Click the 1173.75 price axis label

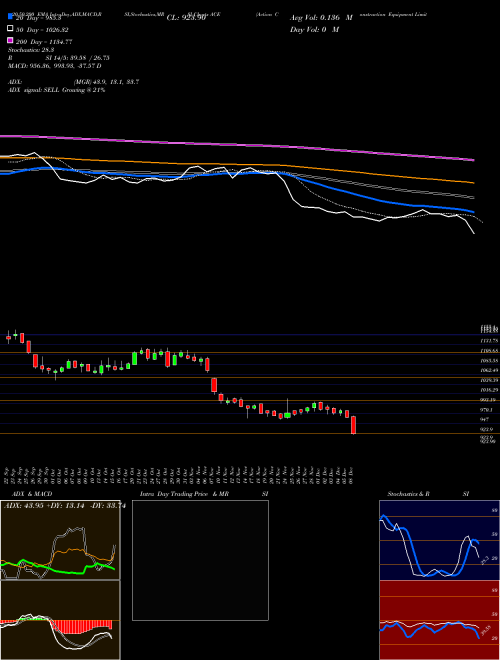[489, 341]
